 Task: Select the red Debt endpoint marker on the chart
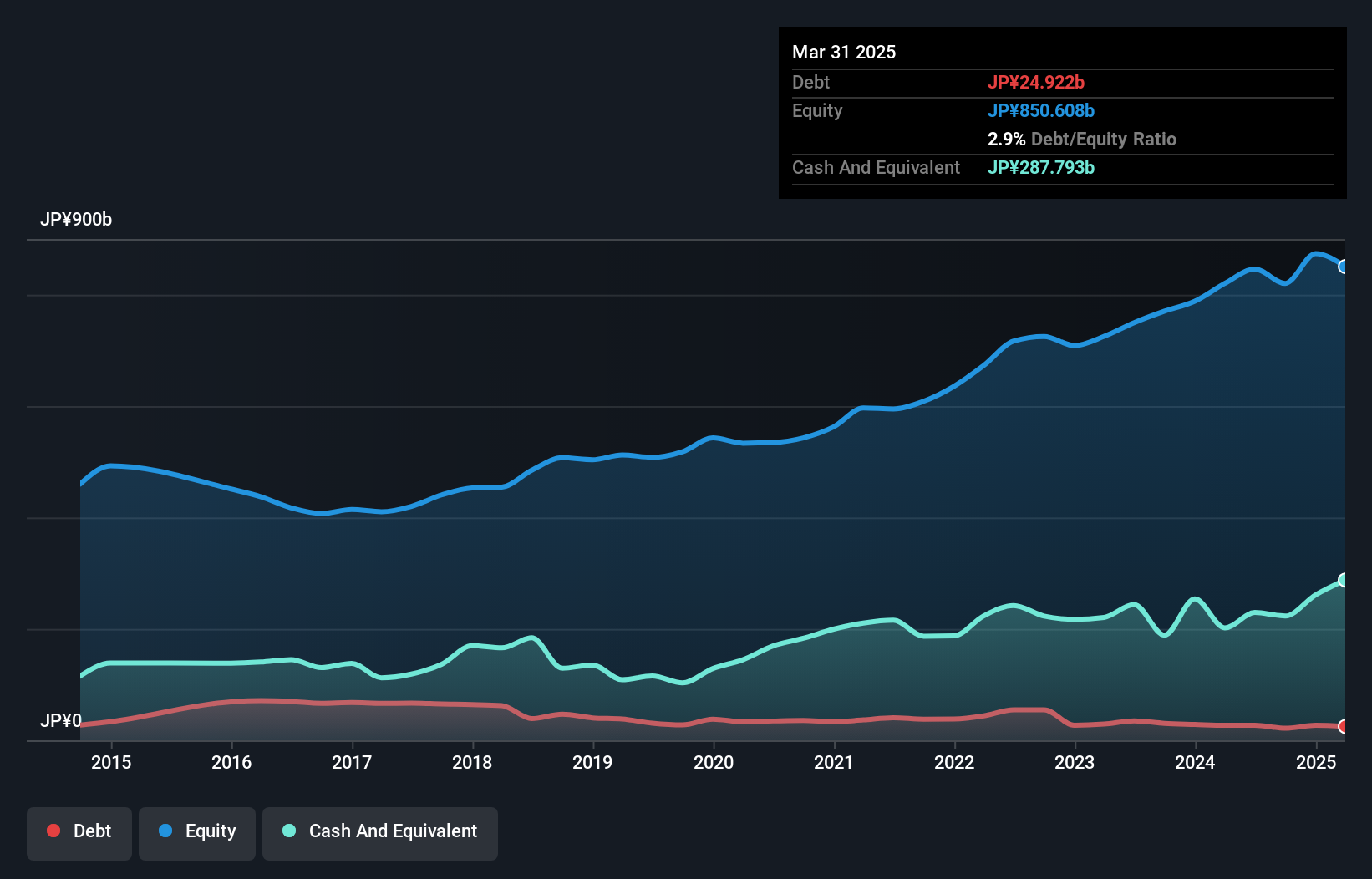point(1344,727)
